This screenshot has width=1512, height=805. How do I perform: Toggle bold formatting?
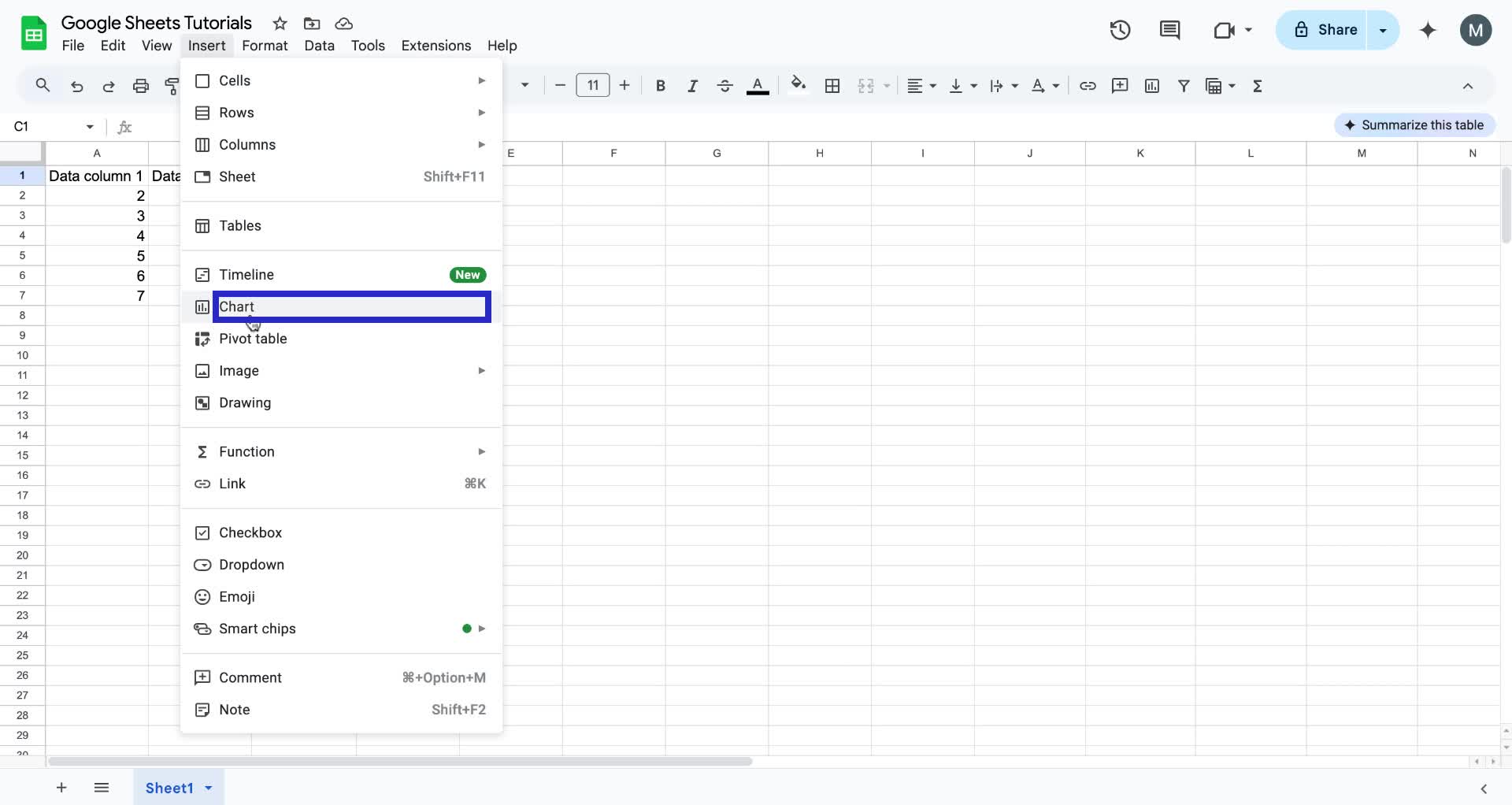[660, 86]
